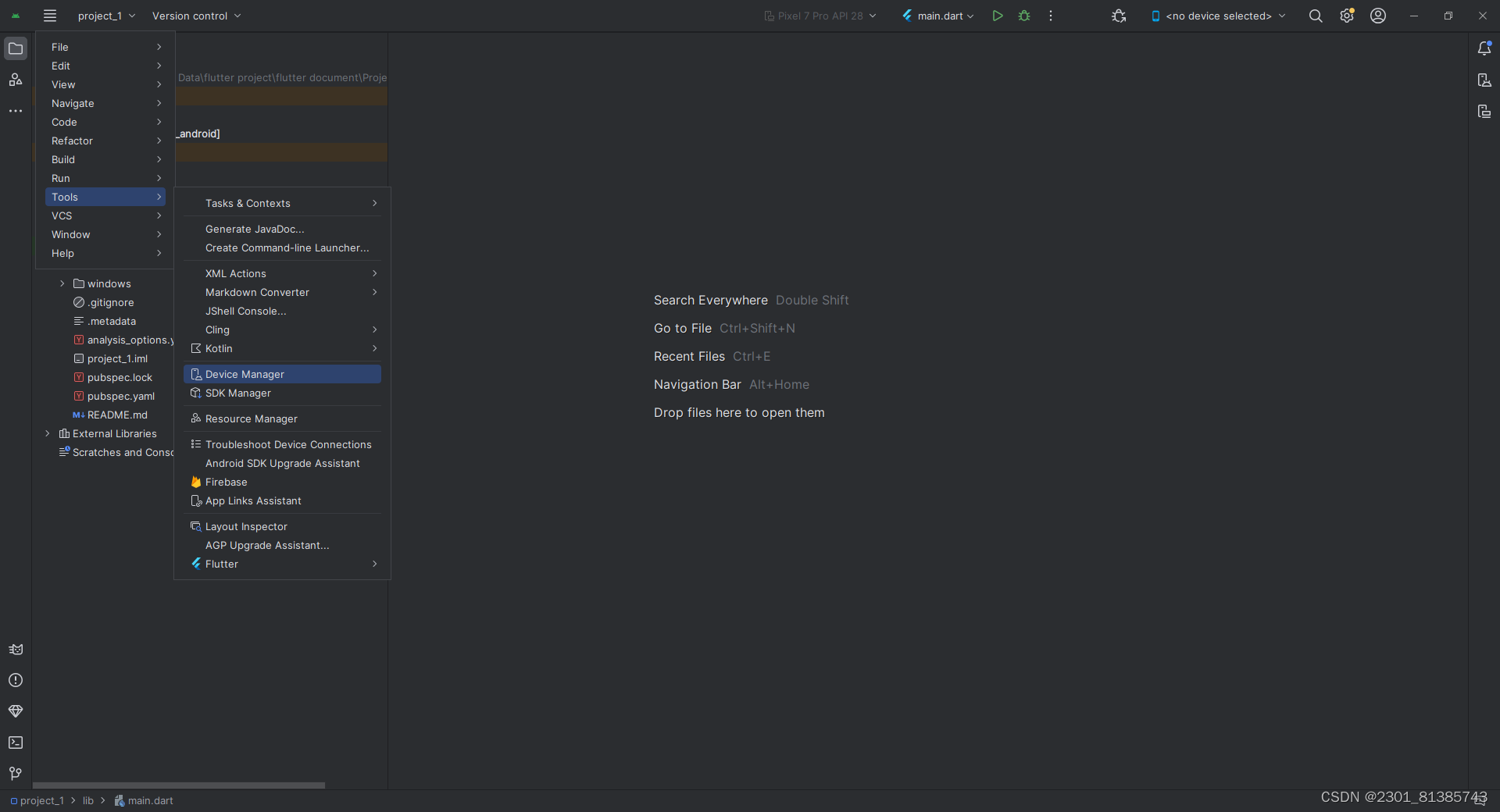Select SDK Manager menu item

point(282,393)
